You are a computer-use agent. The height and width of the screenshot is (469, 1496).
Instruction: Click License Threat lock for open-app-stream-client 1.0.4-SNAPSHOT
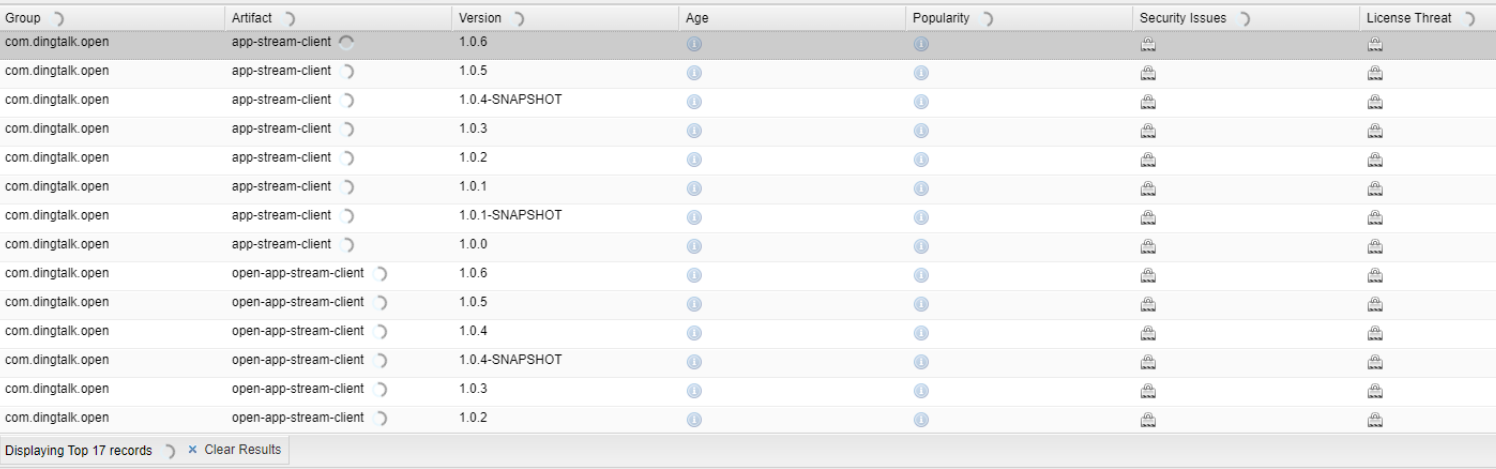[1375, 363]
